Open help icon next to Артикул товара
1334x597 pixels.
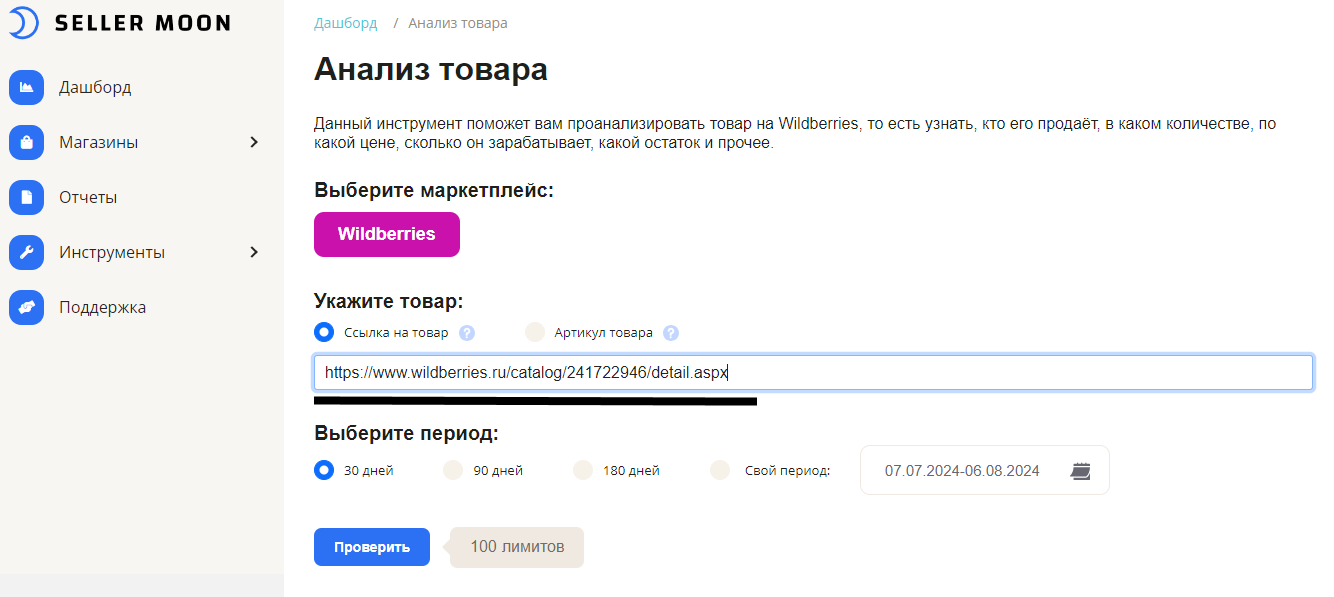coord(671,333)
